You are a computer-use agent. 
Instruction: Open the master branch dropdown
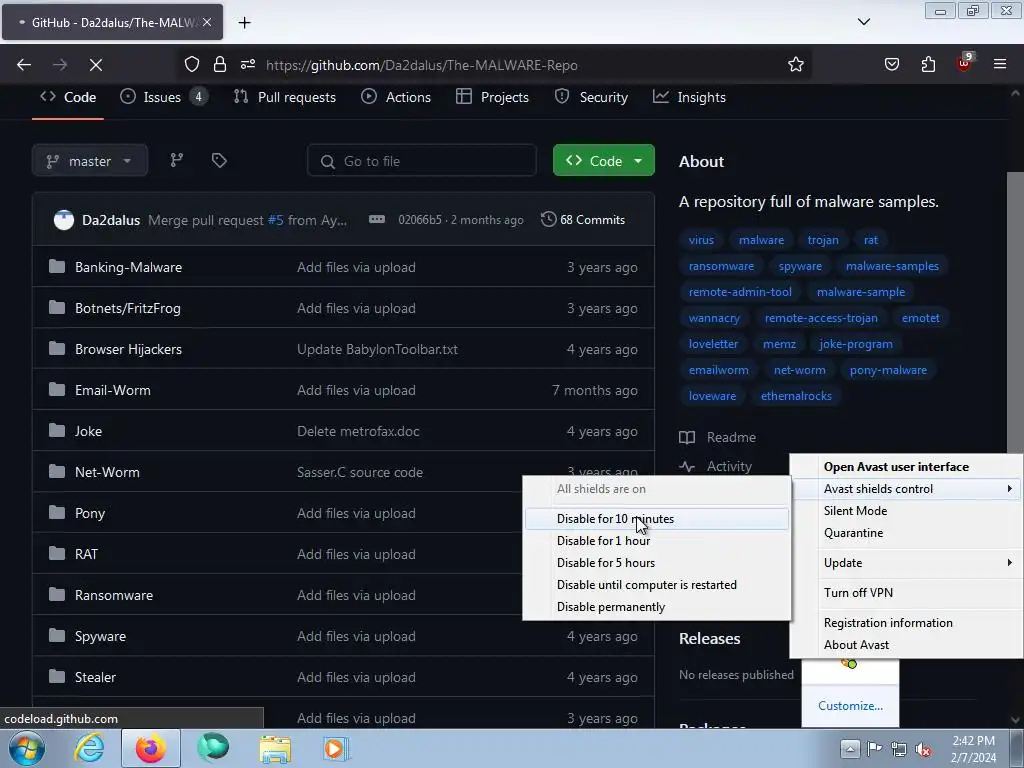[x=89, y=161]
